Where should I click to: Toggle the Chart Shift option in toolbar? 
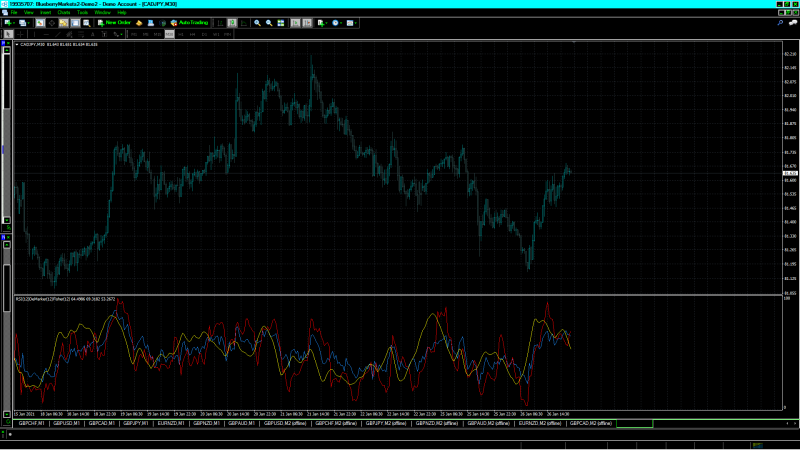(305, 22)
